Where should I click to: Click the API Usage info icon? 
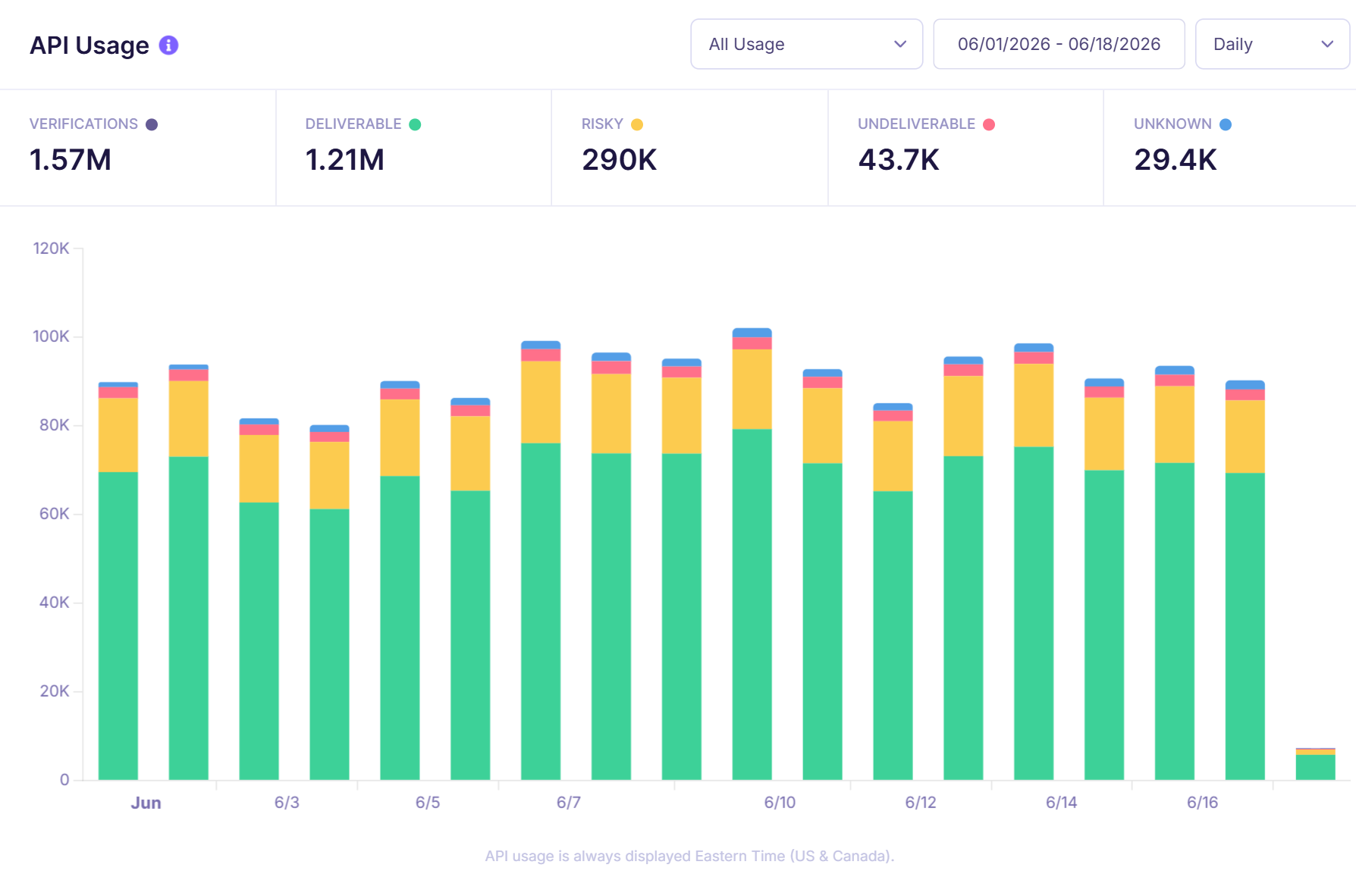pyautogui.click(x=168, y=45)
